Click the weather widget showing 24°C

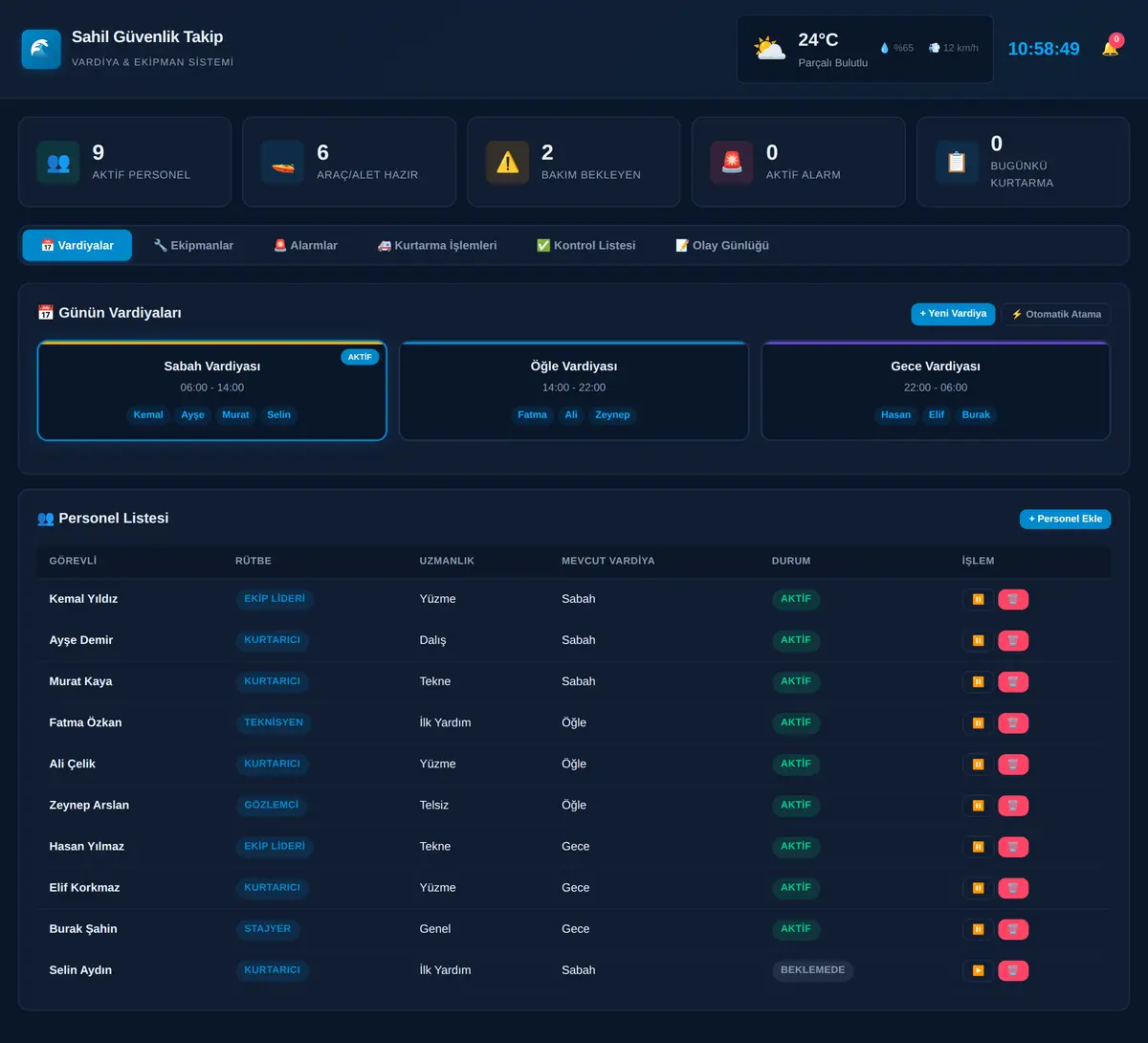point(865,49)
